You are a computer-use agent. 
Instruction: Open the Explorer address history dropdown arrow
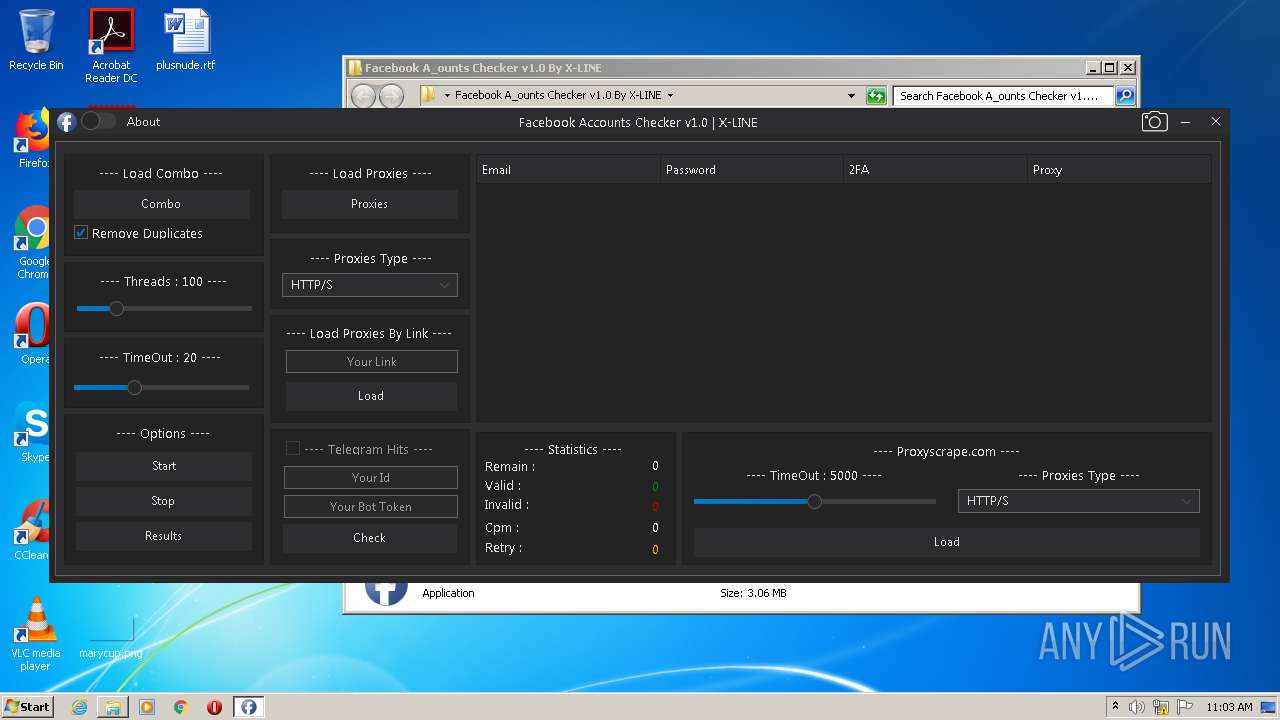[x=851, y=96]
